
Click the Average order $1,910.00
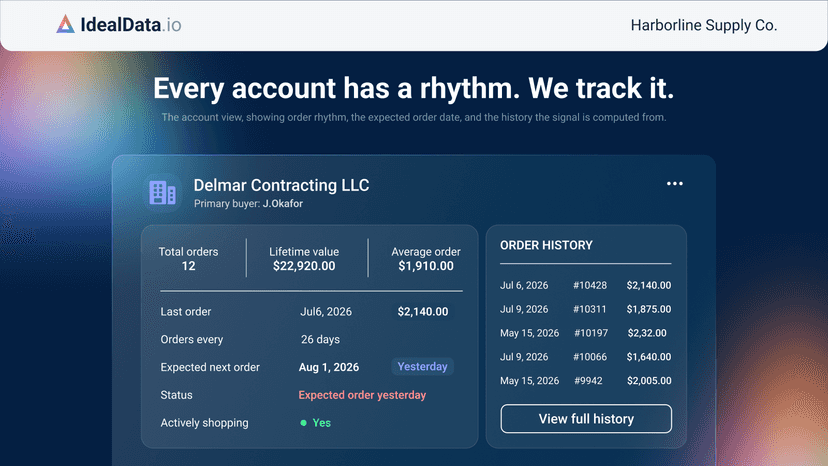point(426,266)
